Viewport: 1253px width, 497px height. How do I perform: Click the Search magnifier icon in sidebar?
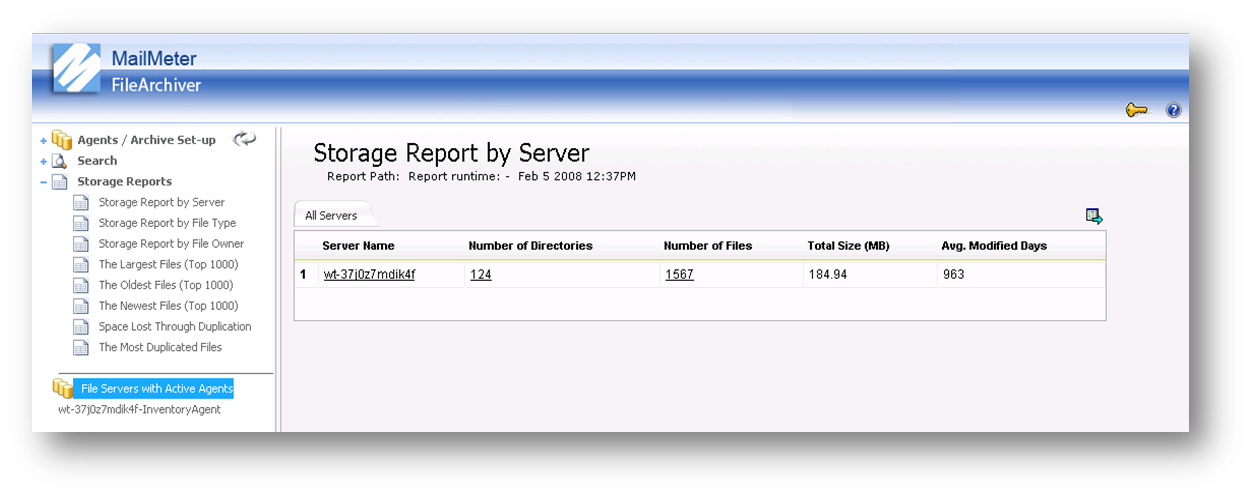tap(61, 161)
